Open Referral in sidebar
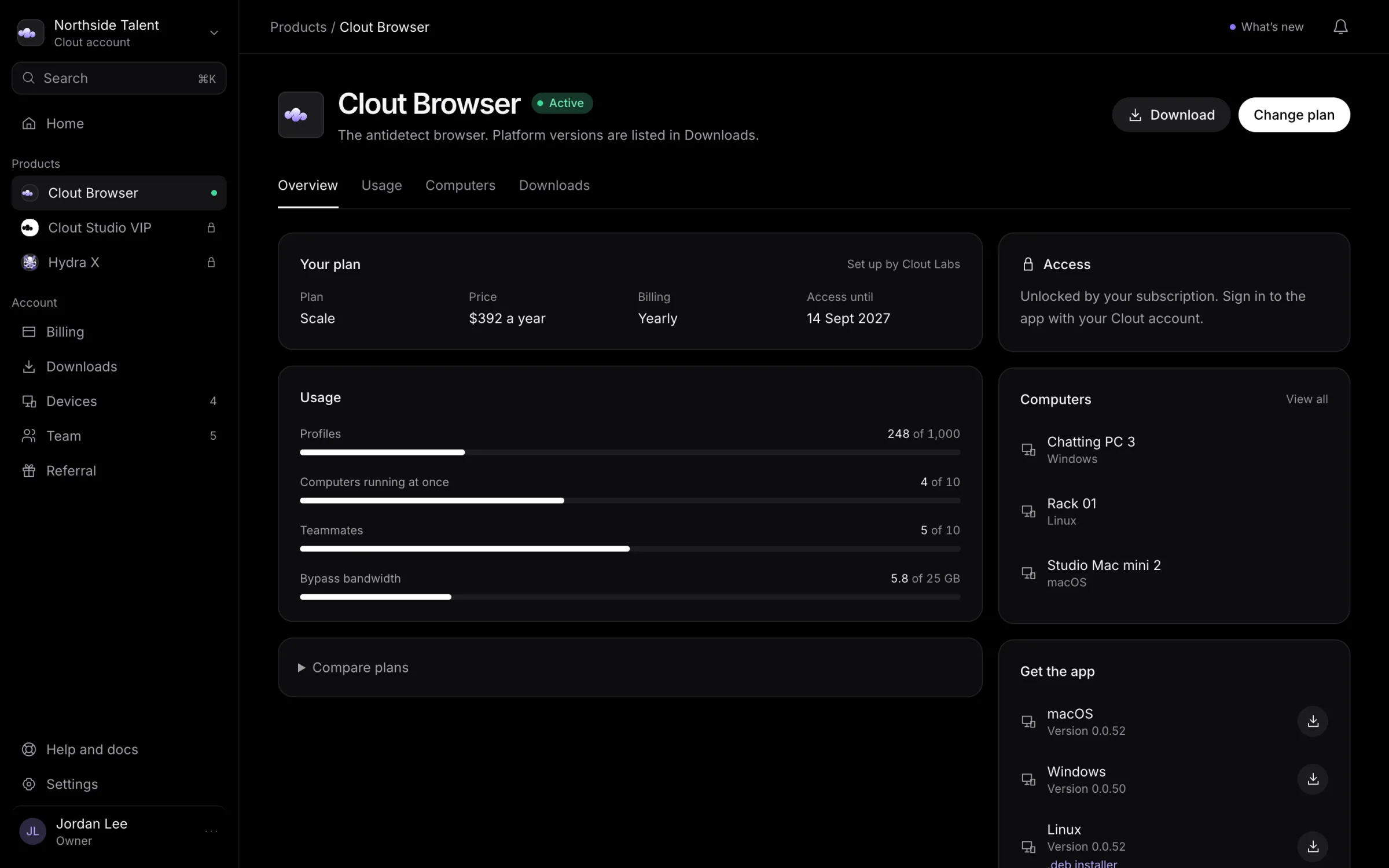1389x868 pixels. [x=119, y=470]
